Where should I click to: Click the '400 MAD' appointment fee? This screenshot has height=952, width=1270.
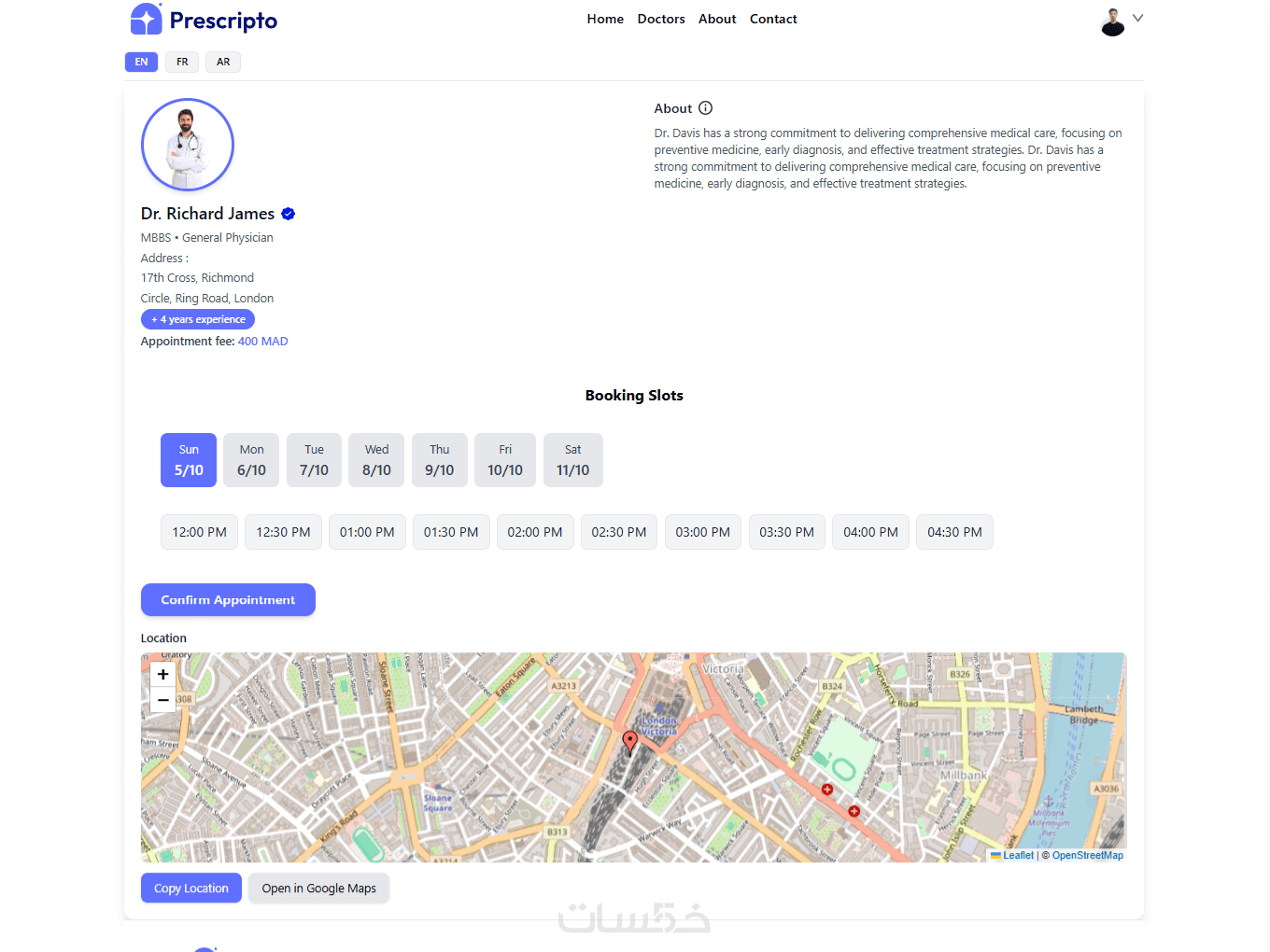pyautogui.click(x=263, y=342)
